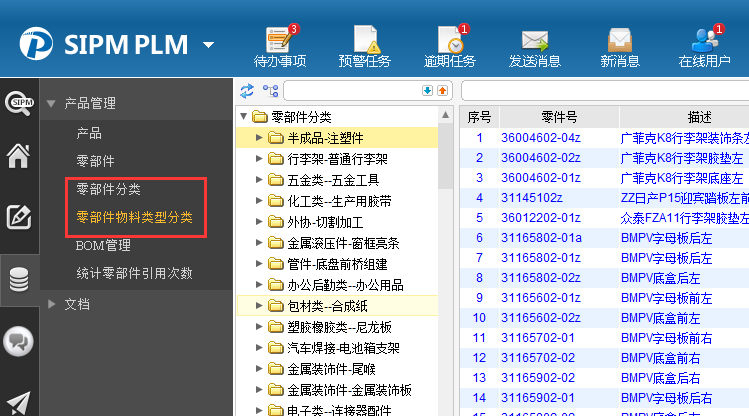Screen dimensions: 749x416
Task: Click the parts list search field
Action: coord(605,91)
